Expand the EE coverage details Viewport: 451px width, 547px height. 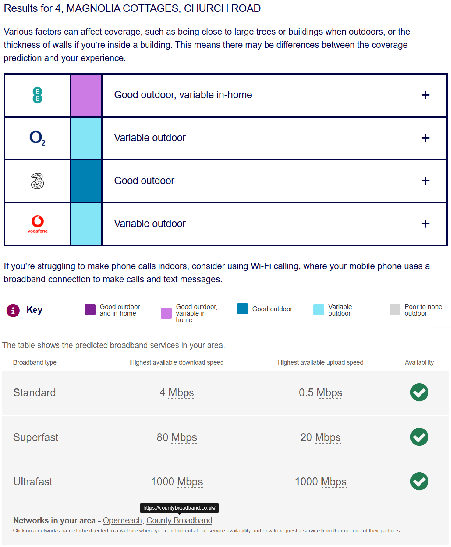pos(425,95)
